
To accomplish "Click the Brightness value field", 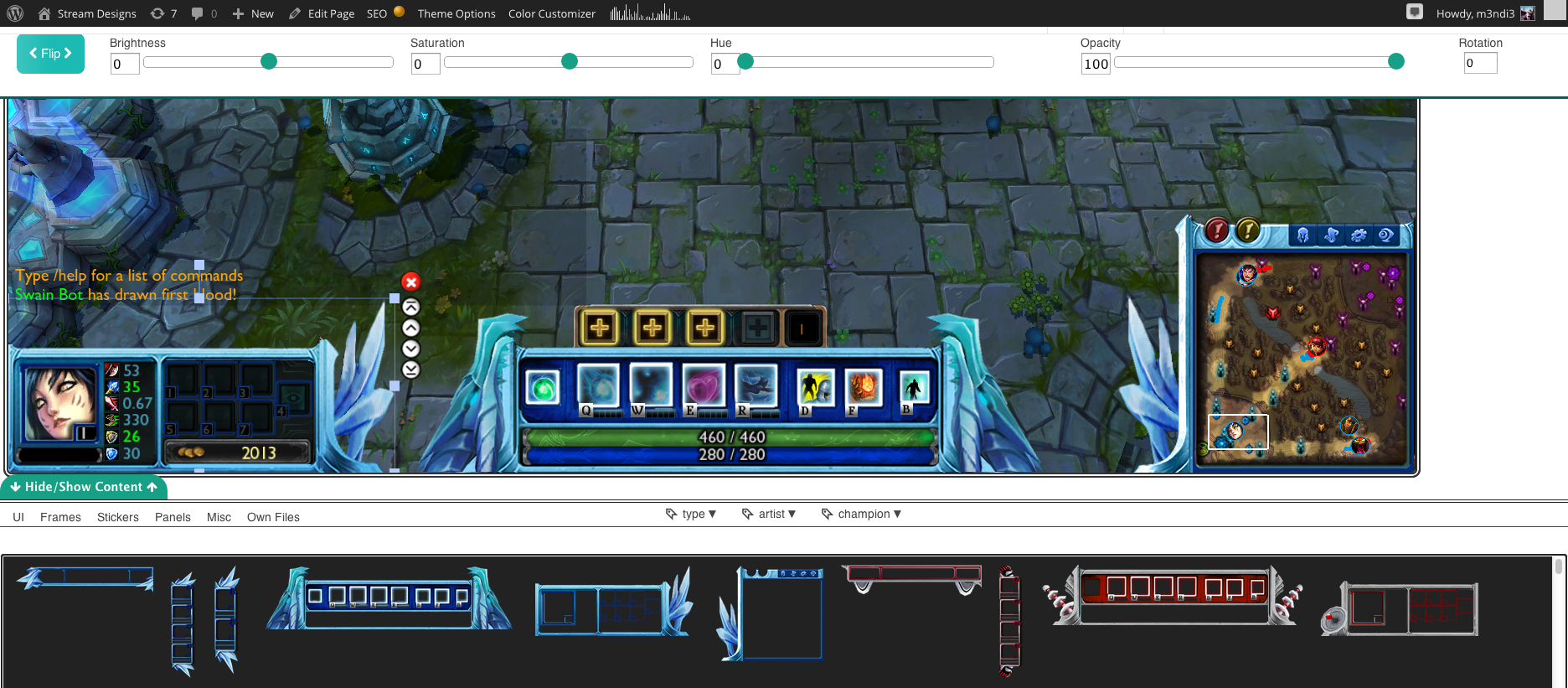I will point(125,64).
